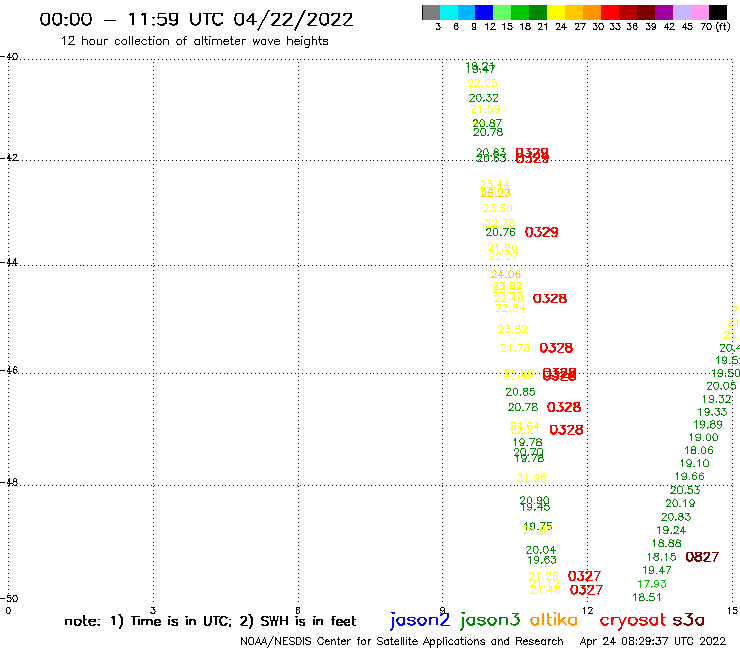Image resolution: width=740 pixels, height=650 pixels.
Task: Click the green value 20.83
Action: 676,517
